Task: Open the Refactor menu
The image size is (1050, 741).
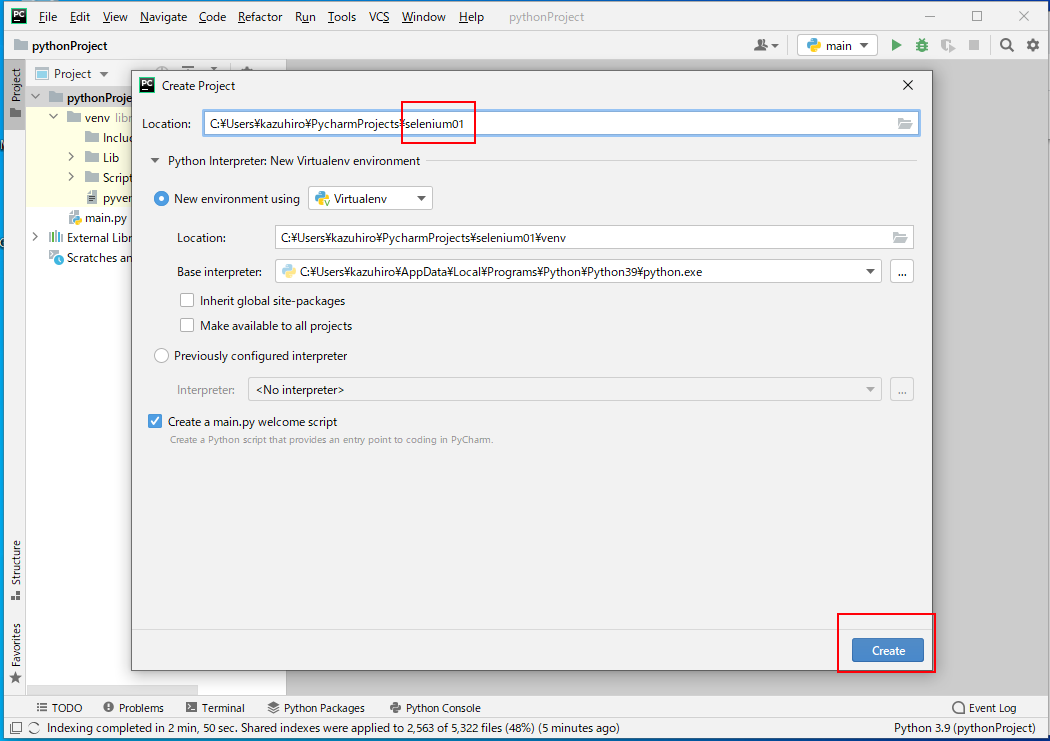Action: (x=260, y=17)
